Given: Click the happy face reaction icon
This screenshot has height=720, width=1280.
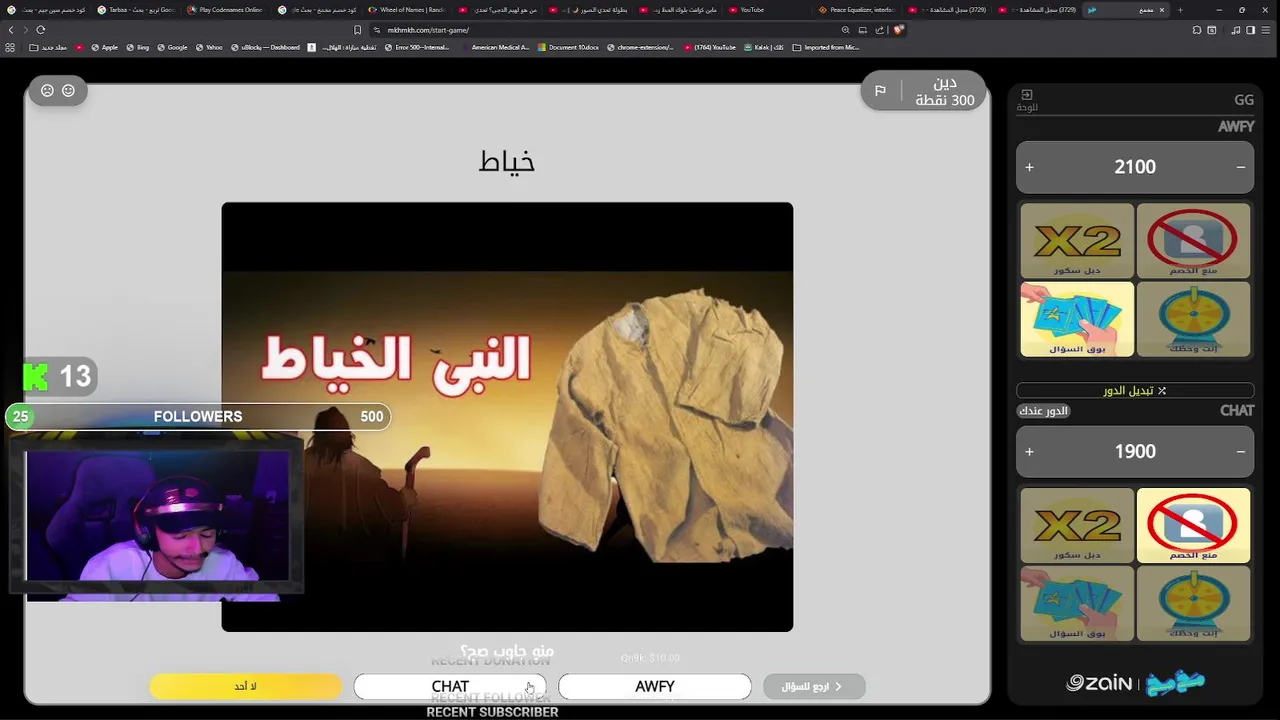Looking at the screenshot, I should 68,90.
